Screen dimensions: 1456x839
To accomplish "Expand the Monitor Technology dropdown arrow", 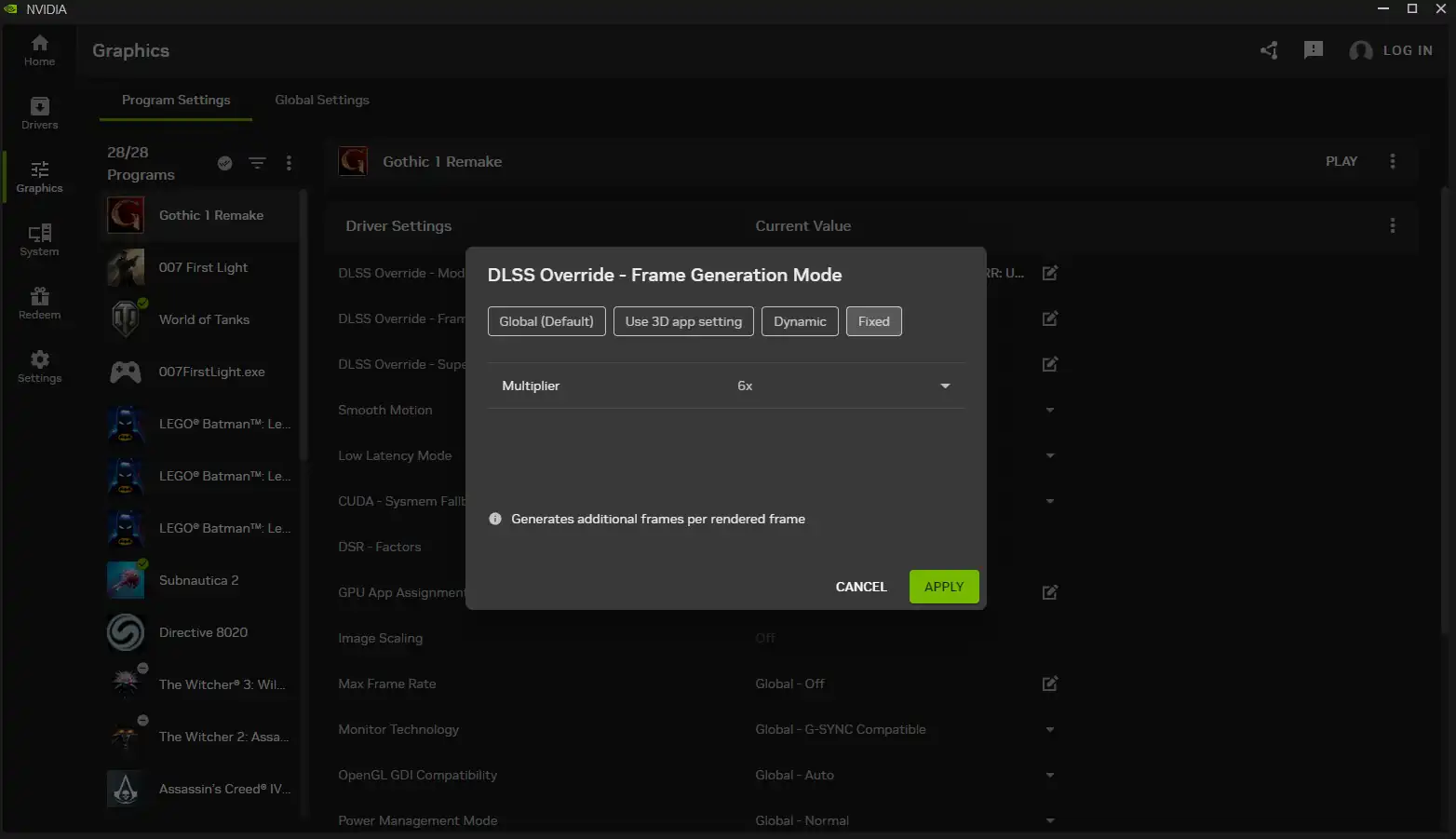I will [1050, 730].
